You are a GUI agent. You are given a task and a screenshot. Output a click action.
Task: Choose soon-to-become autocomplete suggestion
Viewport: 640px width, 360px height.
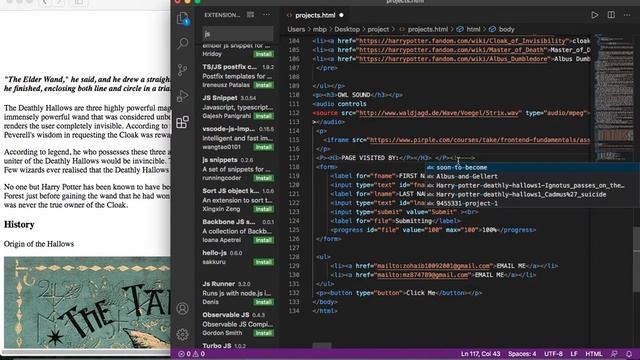[x=532, y=167]
